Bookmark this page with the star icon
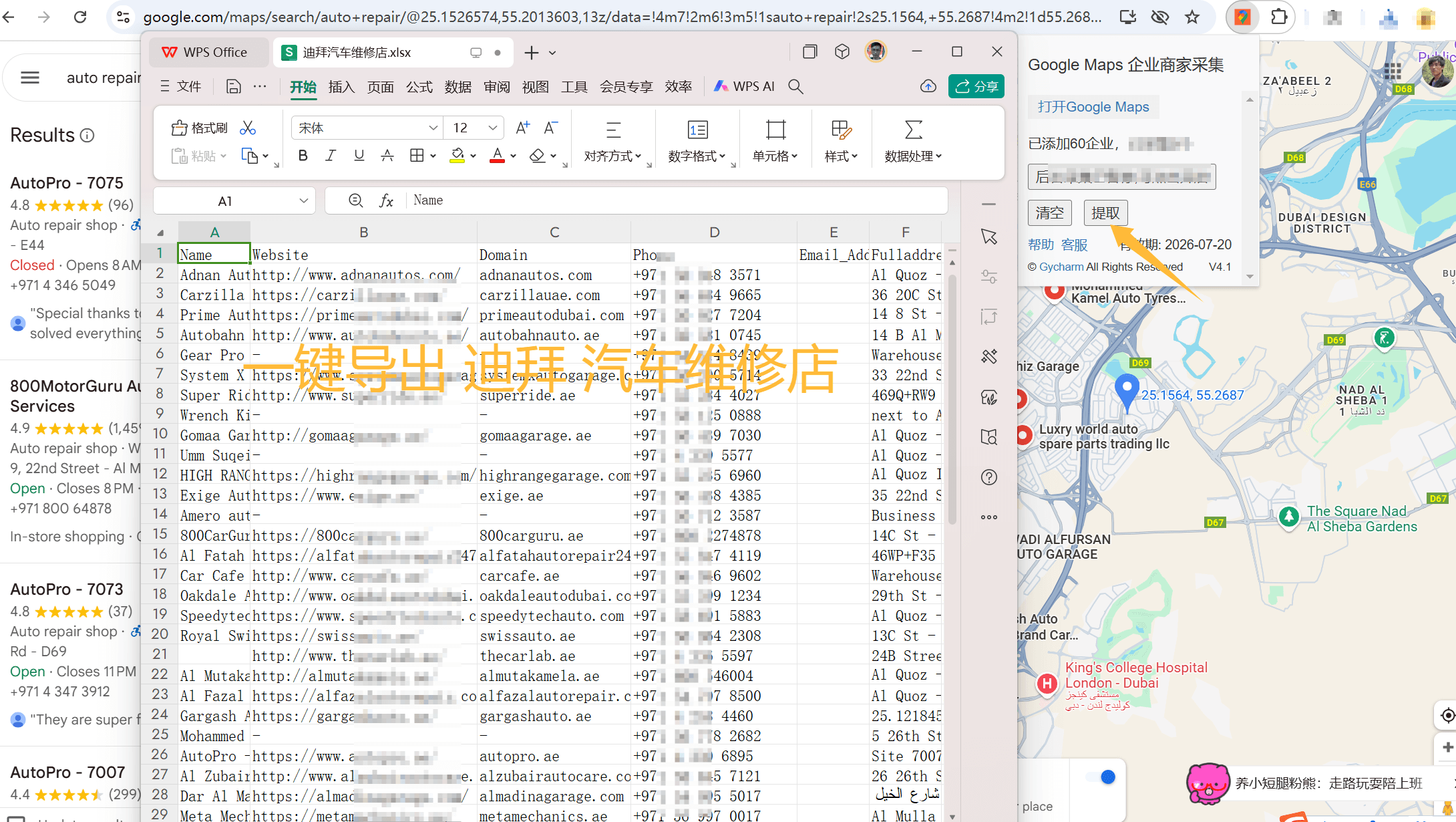Screen dimensions: 1456x822 coord(1192,17)
